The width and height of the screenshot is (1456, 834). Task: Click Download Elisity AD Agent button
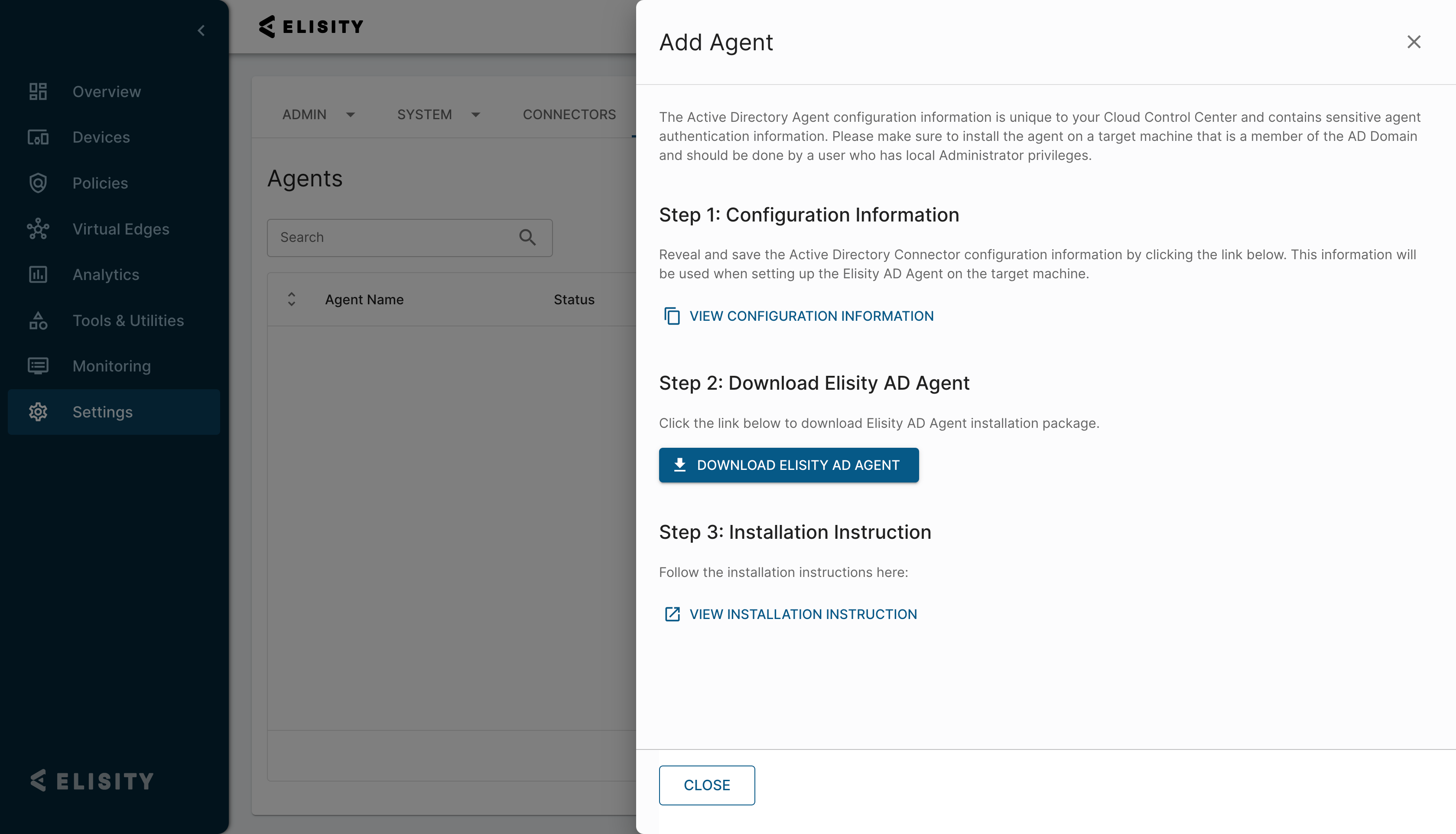(788, 465)
